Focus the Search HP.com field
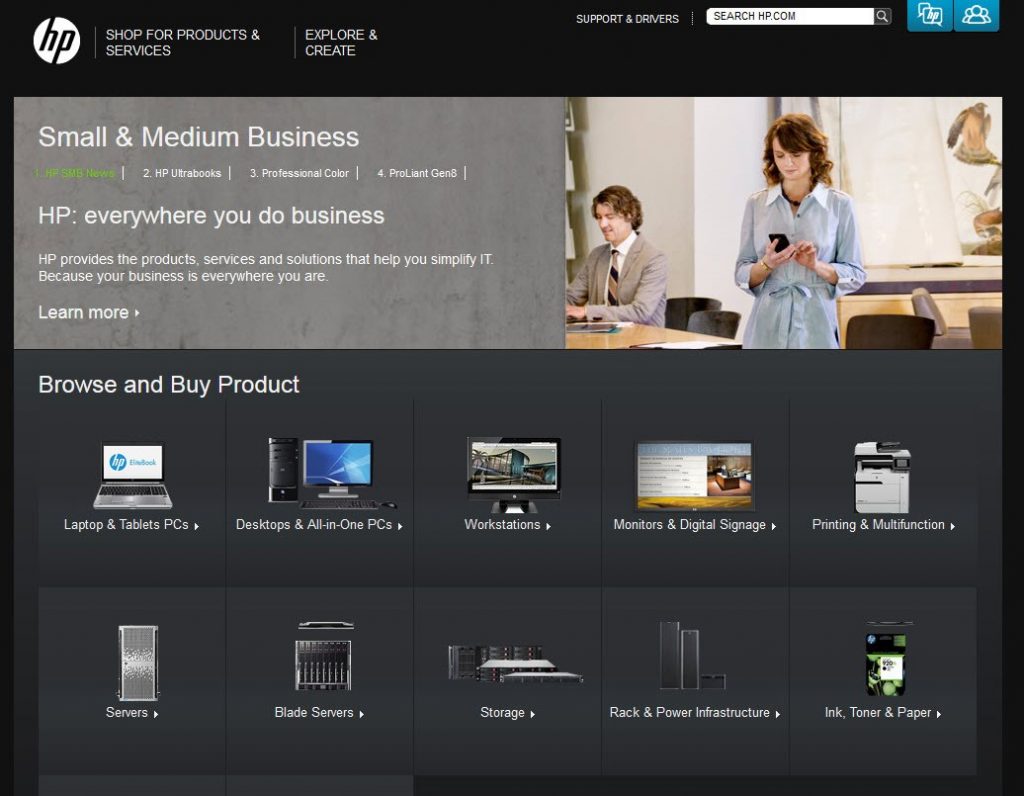The height and width of the screenshot is (796, 1024). (789, 16)
